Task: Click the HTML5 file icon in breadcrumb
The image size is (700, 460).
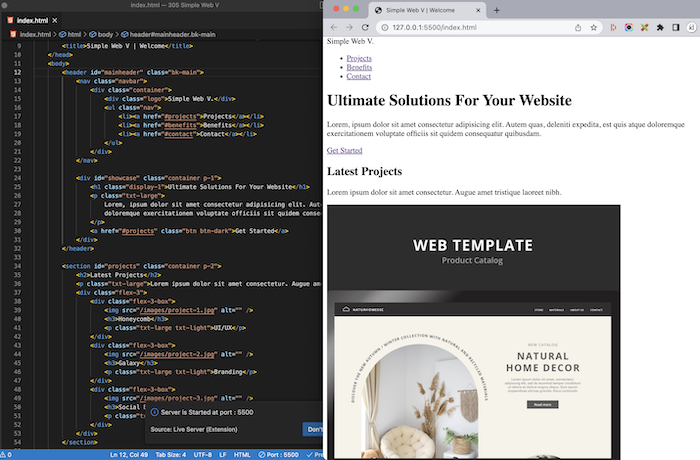Action: coord(13,34)
